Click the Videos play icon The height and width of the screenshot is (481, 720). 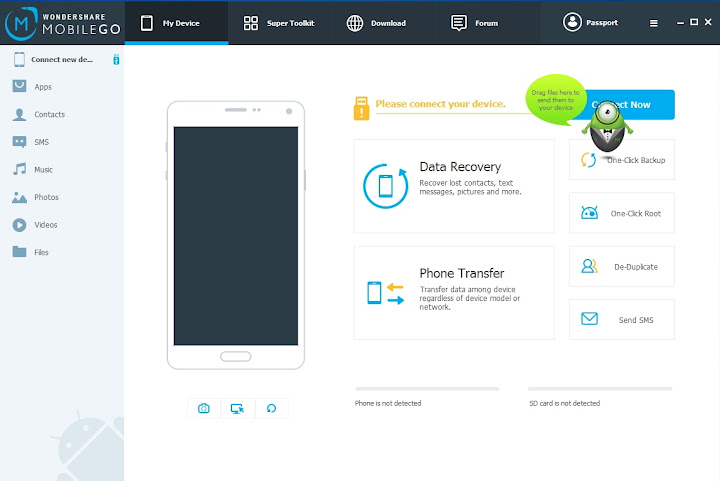pyautogui.click(x=19, y=225)
